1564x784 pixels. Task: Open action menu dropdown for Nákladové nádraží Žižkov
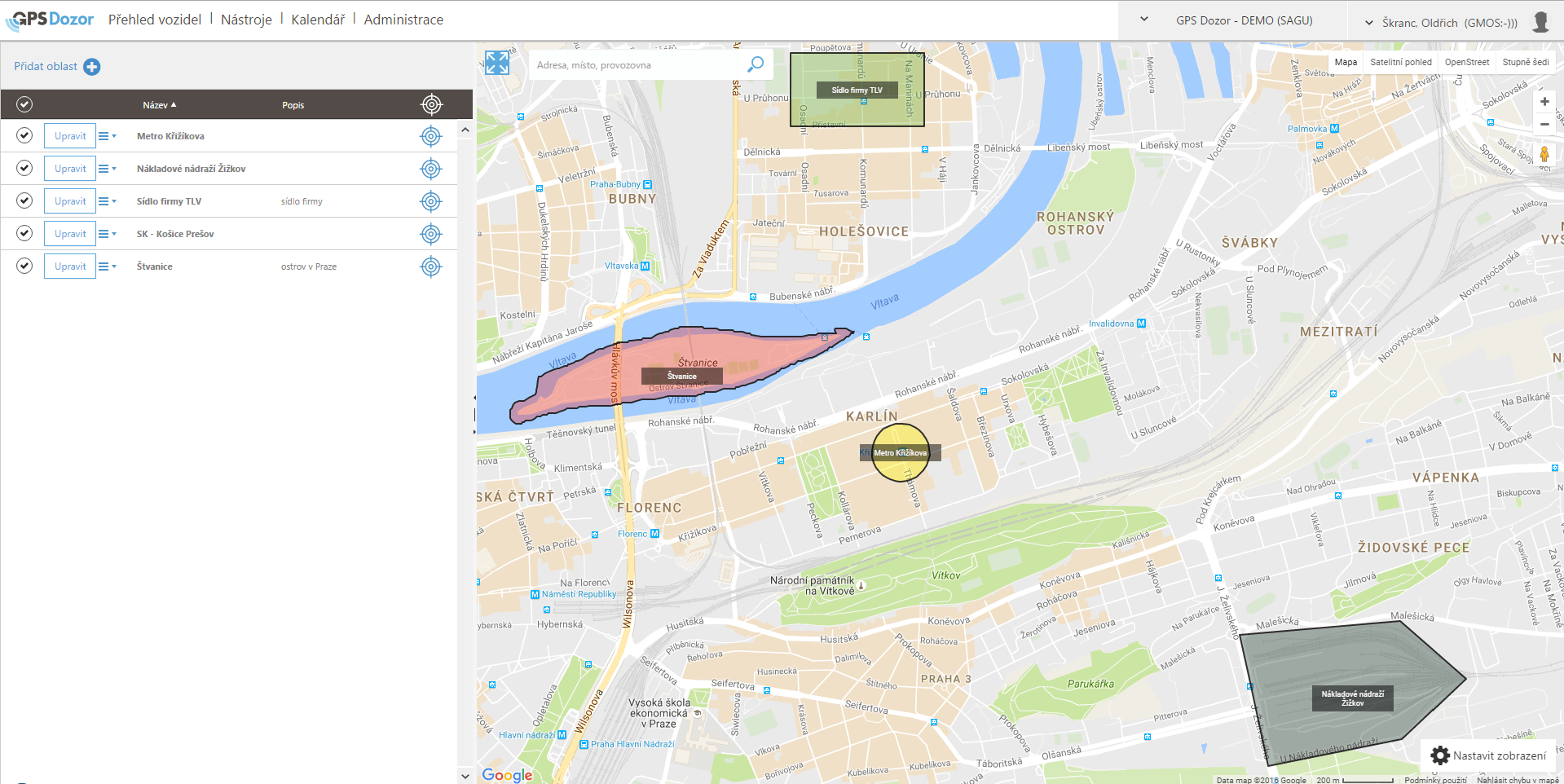[x=107, y=169]
